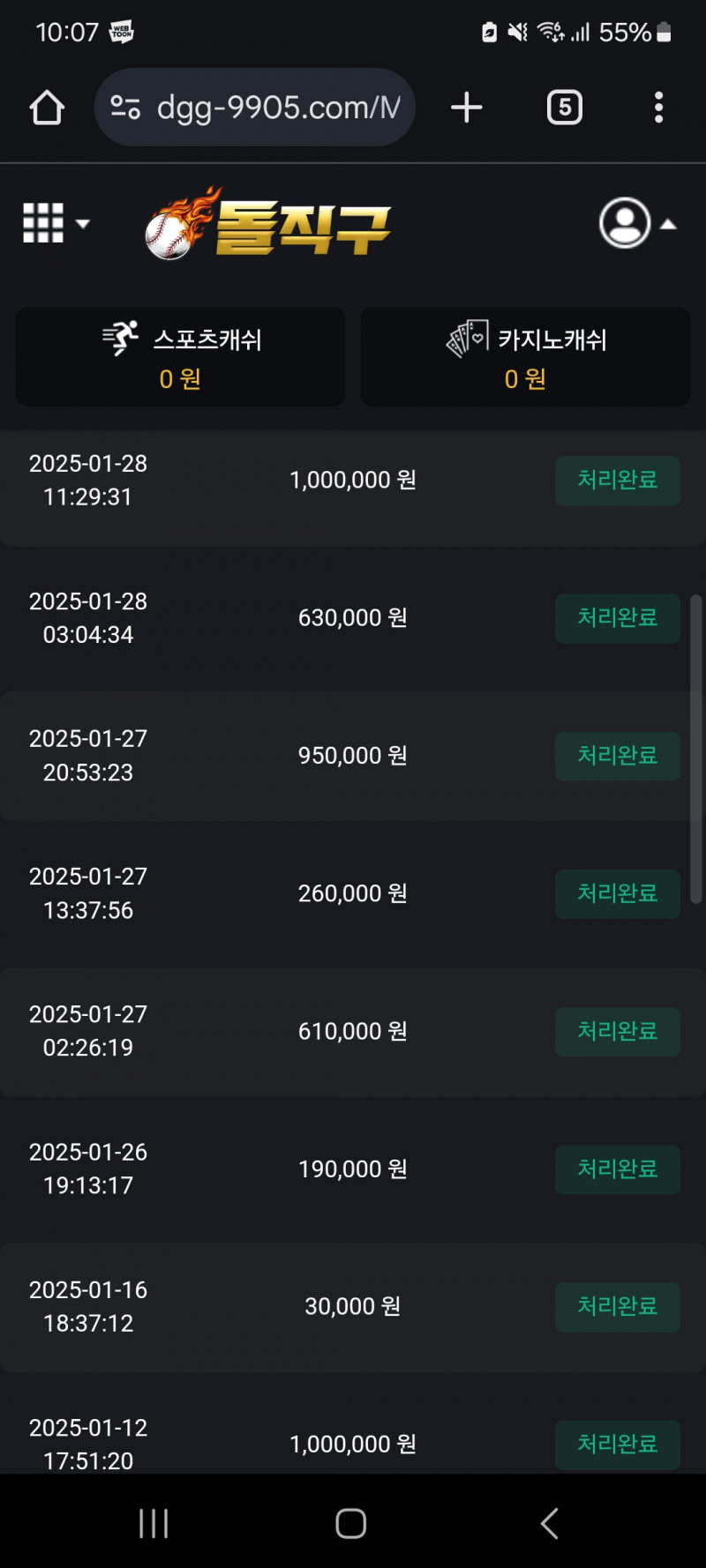The width and height of the screenshot is (706, 1568).
Task: Select the sports cash balance panel
Action: point(180,357)
